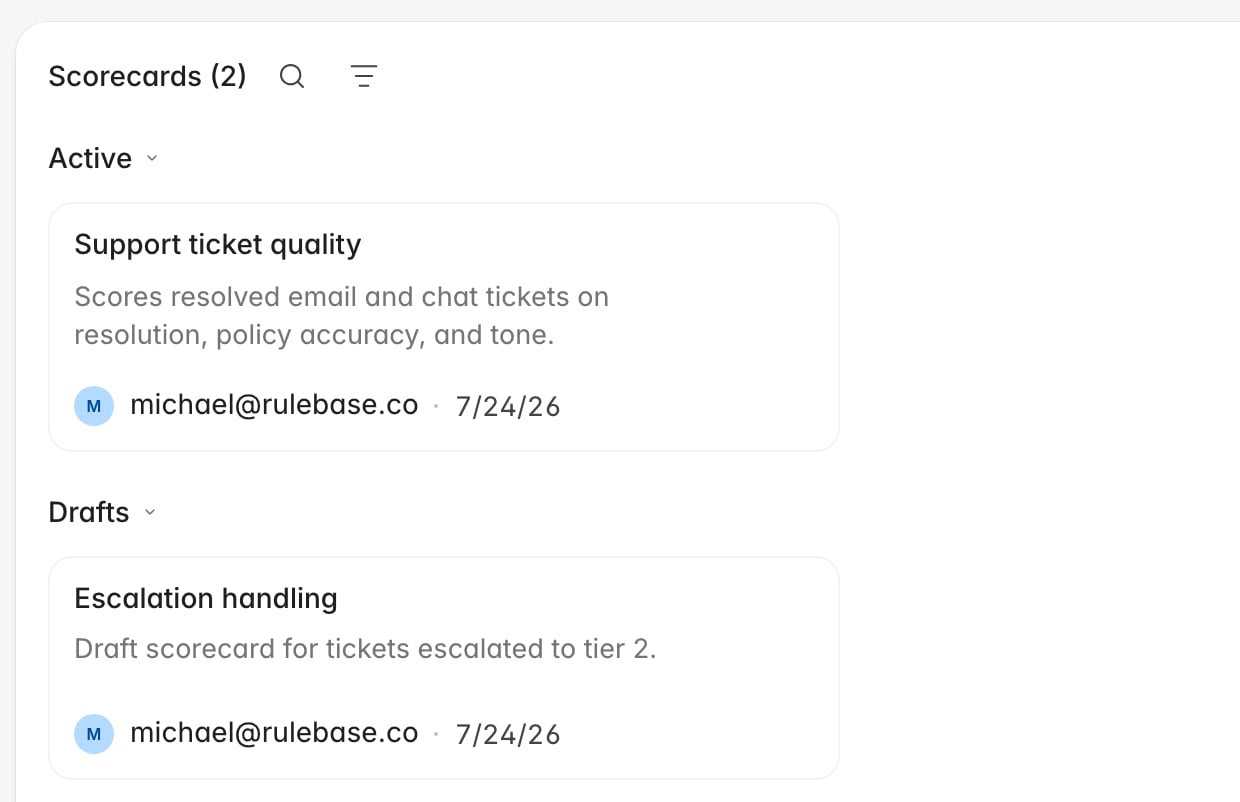Open the Support ticket quality scorecard title
The height and width of the screenshot is (802, 1240).
pyautogui.click(x=218, y=245)
